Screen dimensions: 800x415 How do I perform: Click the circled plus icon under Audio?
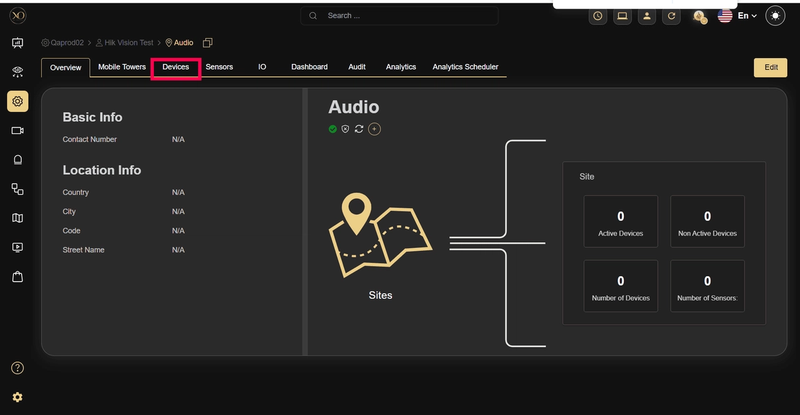(x=374, y=129)
